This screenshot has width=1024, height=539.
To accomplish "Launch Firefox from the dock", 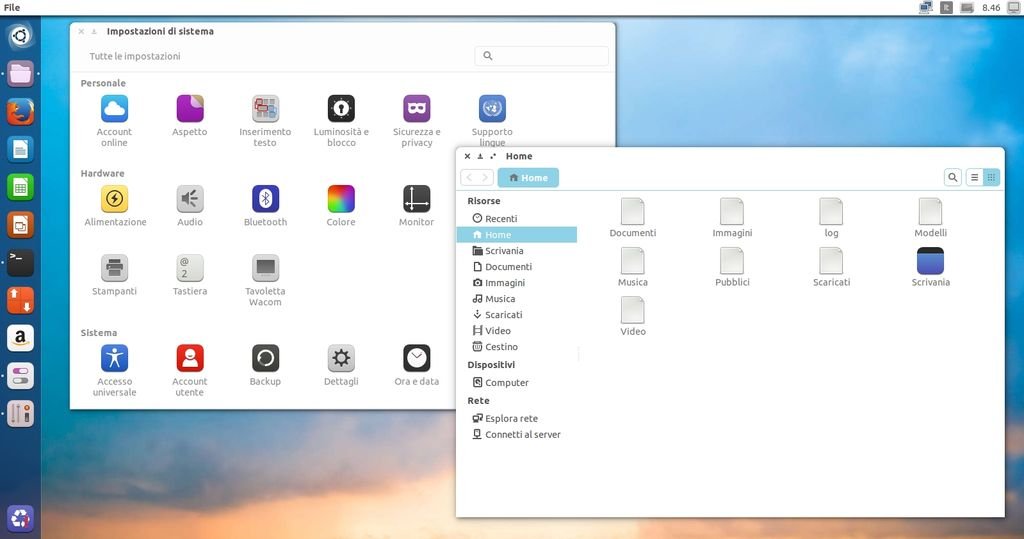I will coord(20,111).
